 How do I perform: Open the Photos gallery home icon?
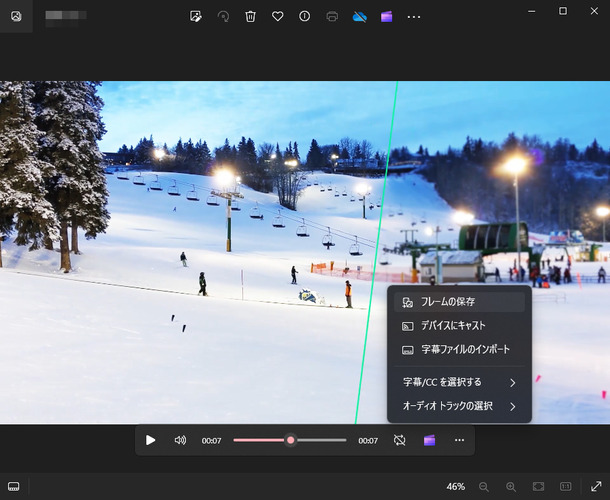pyautogui.click(x=16, y=16)
